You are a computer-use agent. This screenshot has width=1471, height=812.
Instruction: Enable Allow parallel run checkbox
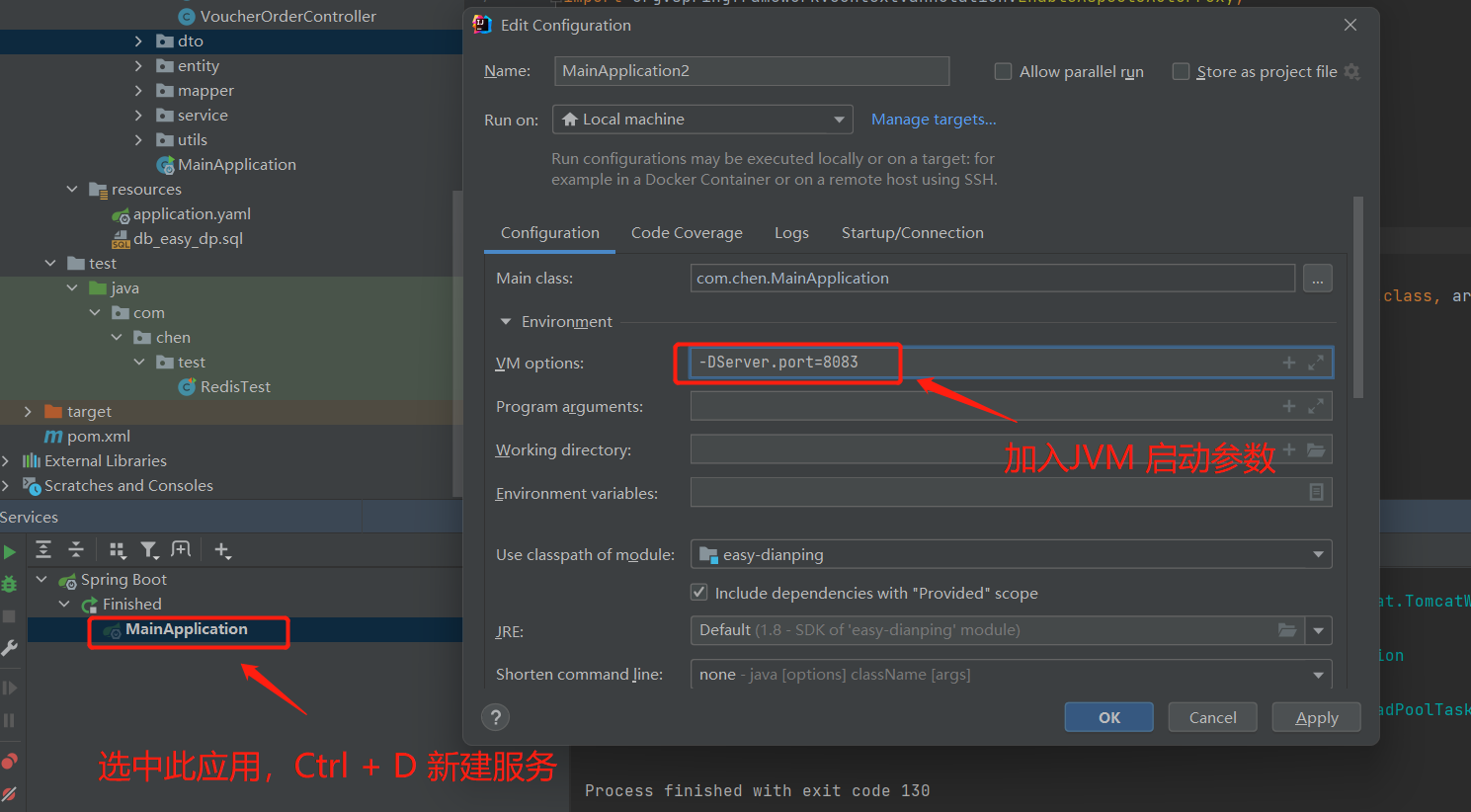point(1003,71)
